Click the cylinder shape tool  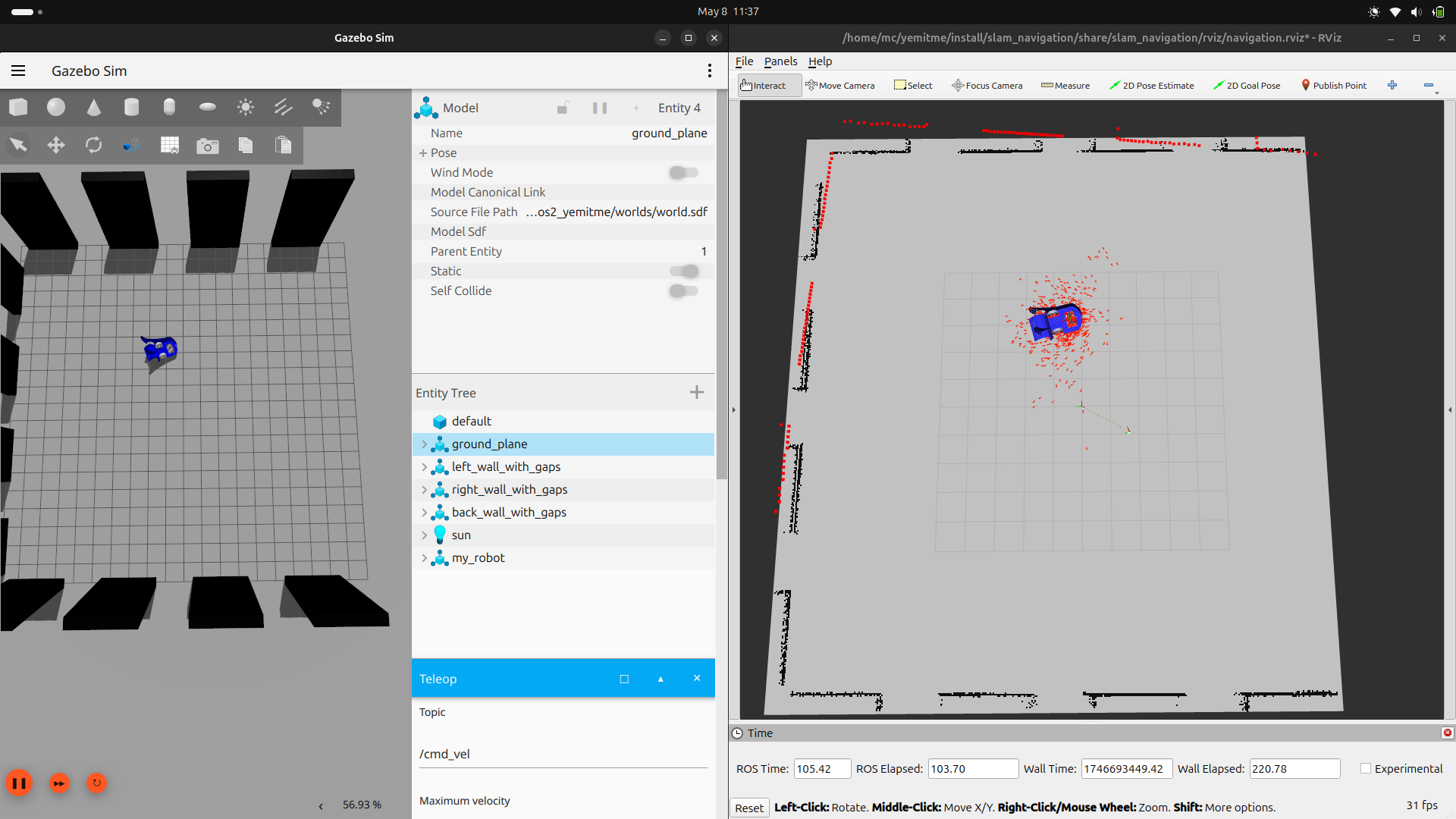[132, 108]
